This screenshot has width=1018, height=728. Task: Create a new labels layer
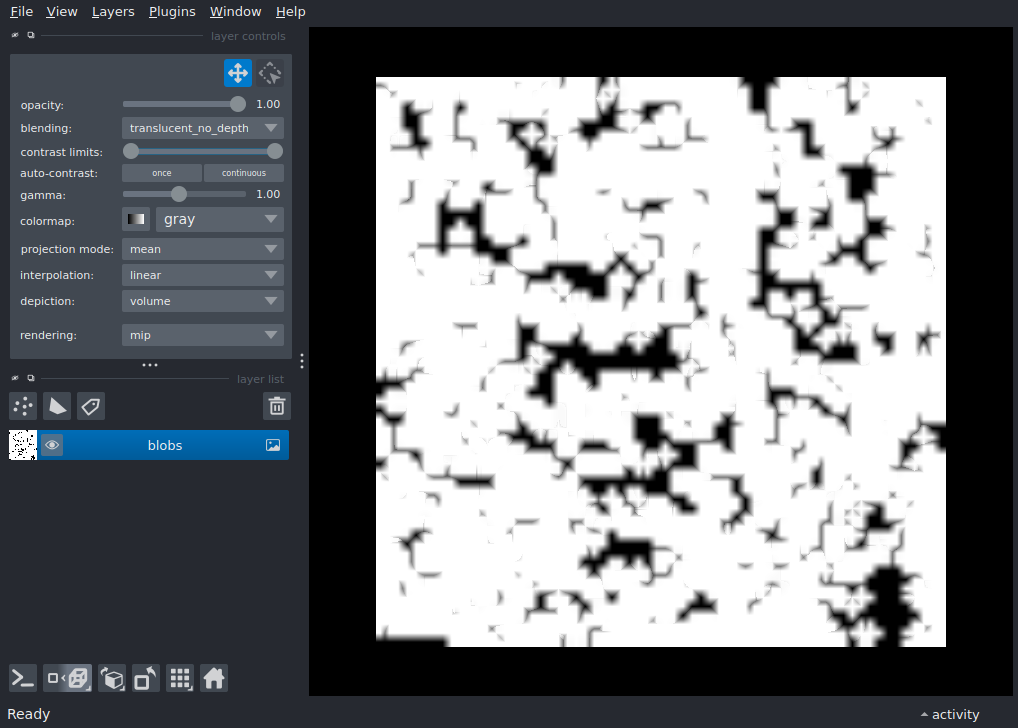click(90, 406)
